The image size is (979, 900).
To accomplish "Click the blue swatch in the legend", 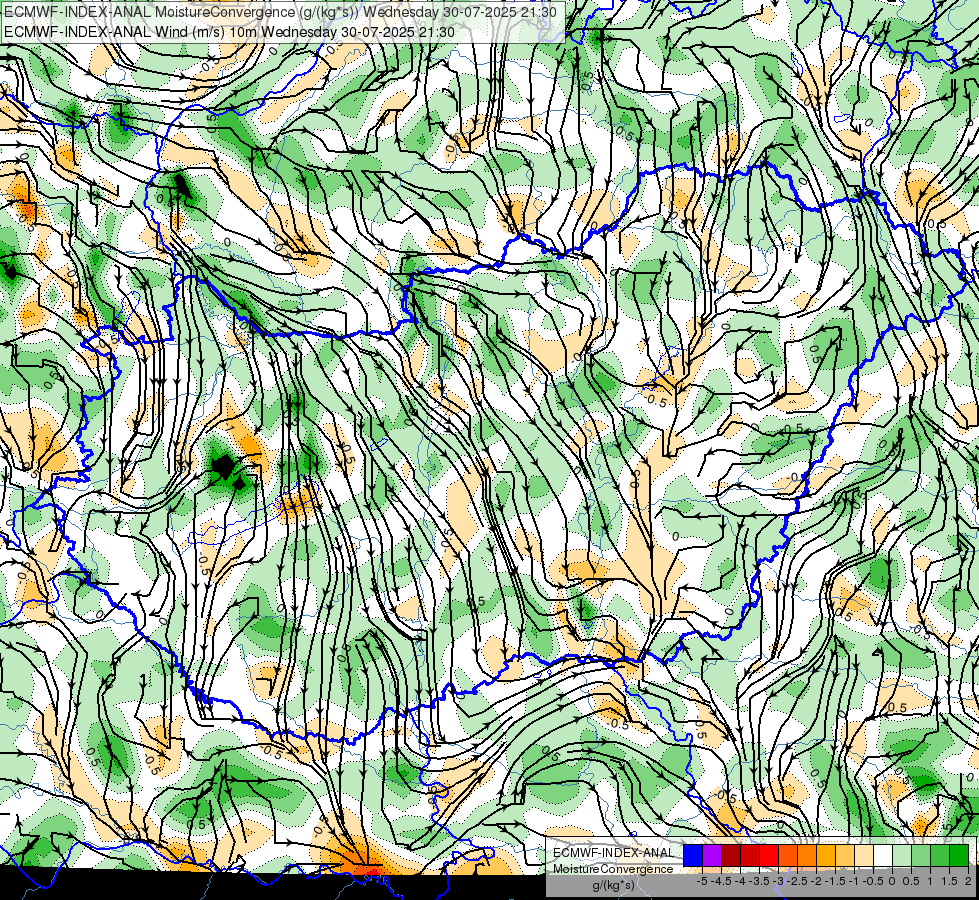I will coord(693,855).
